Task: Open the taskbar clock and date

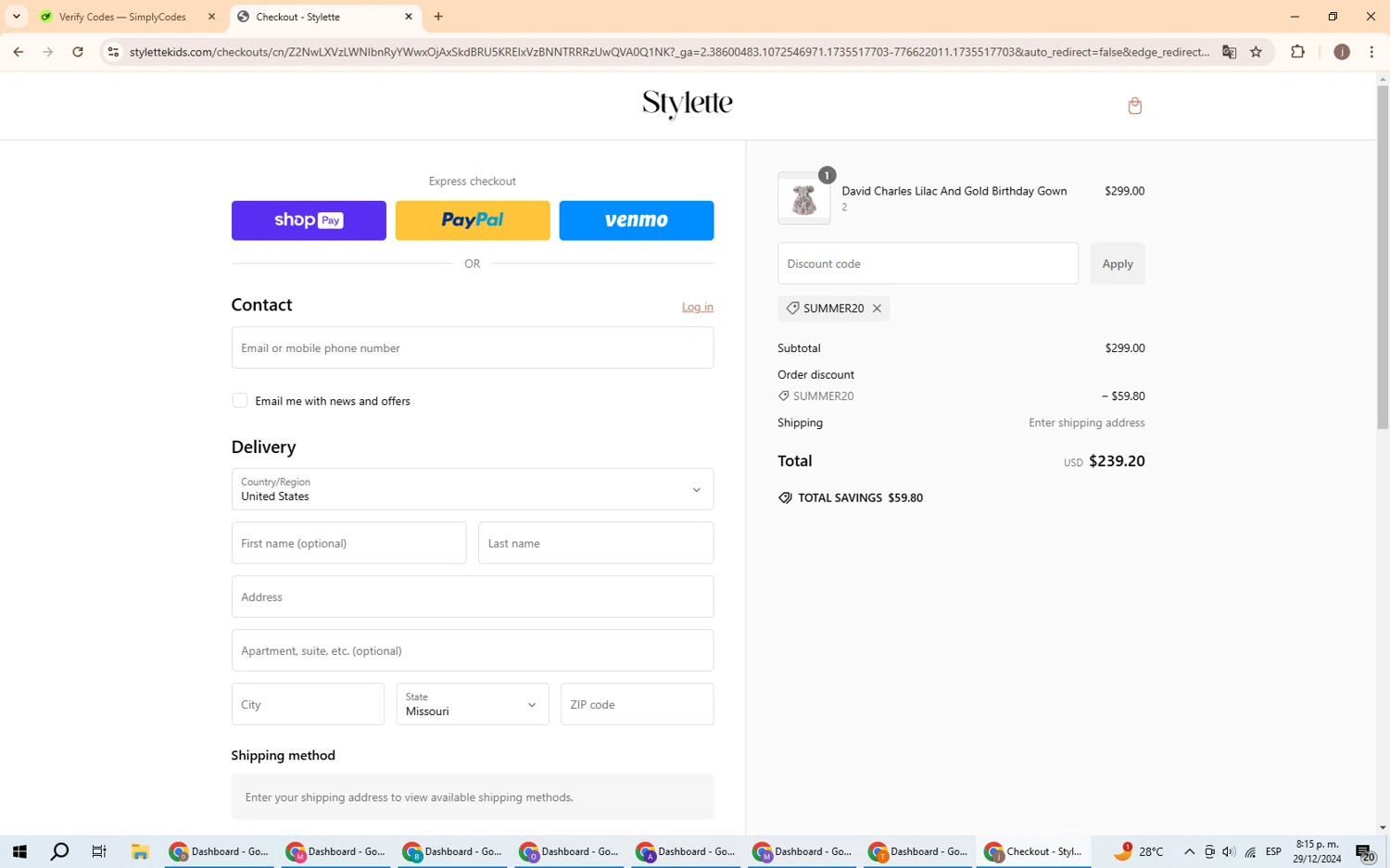Action: [1317, 851]
